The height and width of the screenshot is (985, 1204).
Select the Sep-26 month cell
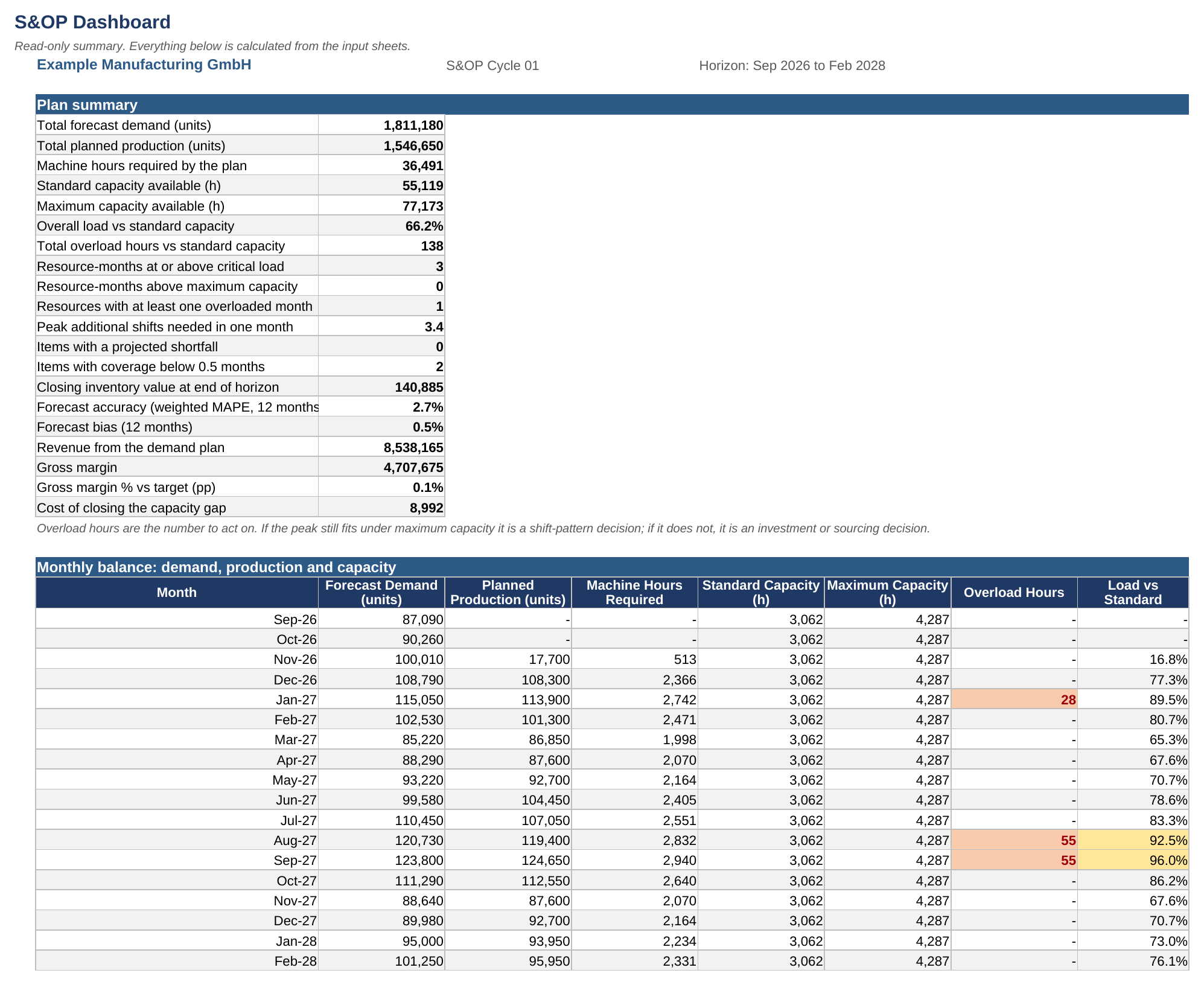pyautogui.click(x=177, y=619)
